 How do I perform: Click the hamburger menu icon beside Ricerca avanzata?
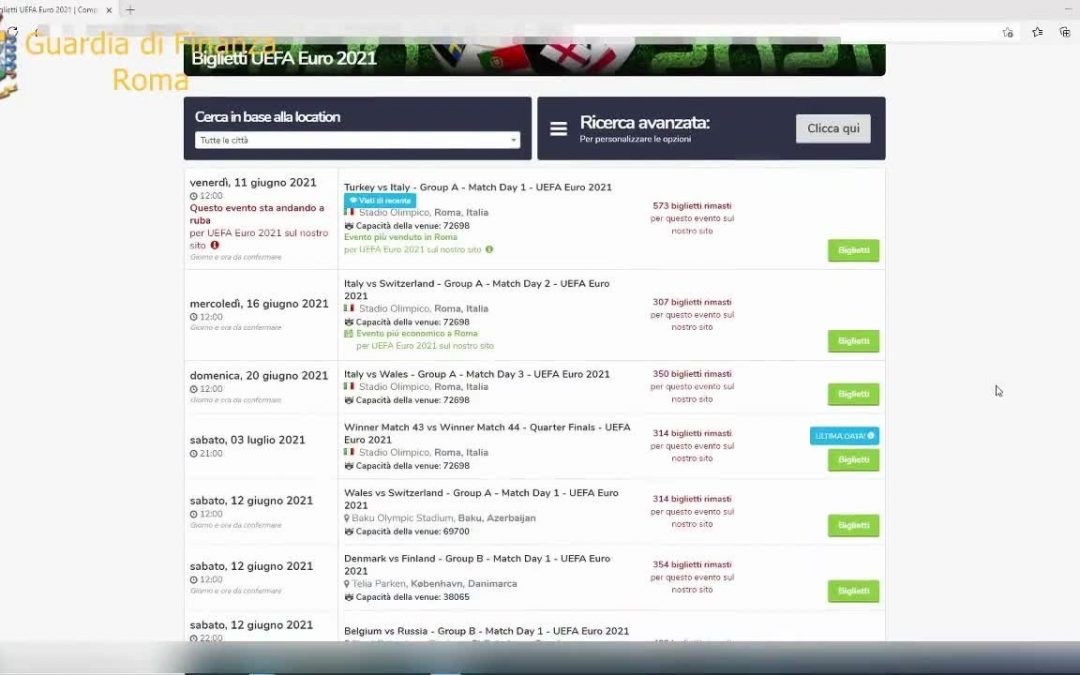coord(559,129)
